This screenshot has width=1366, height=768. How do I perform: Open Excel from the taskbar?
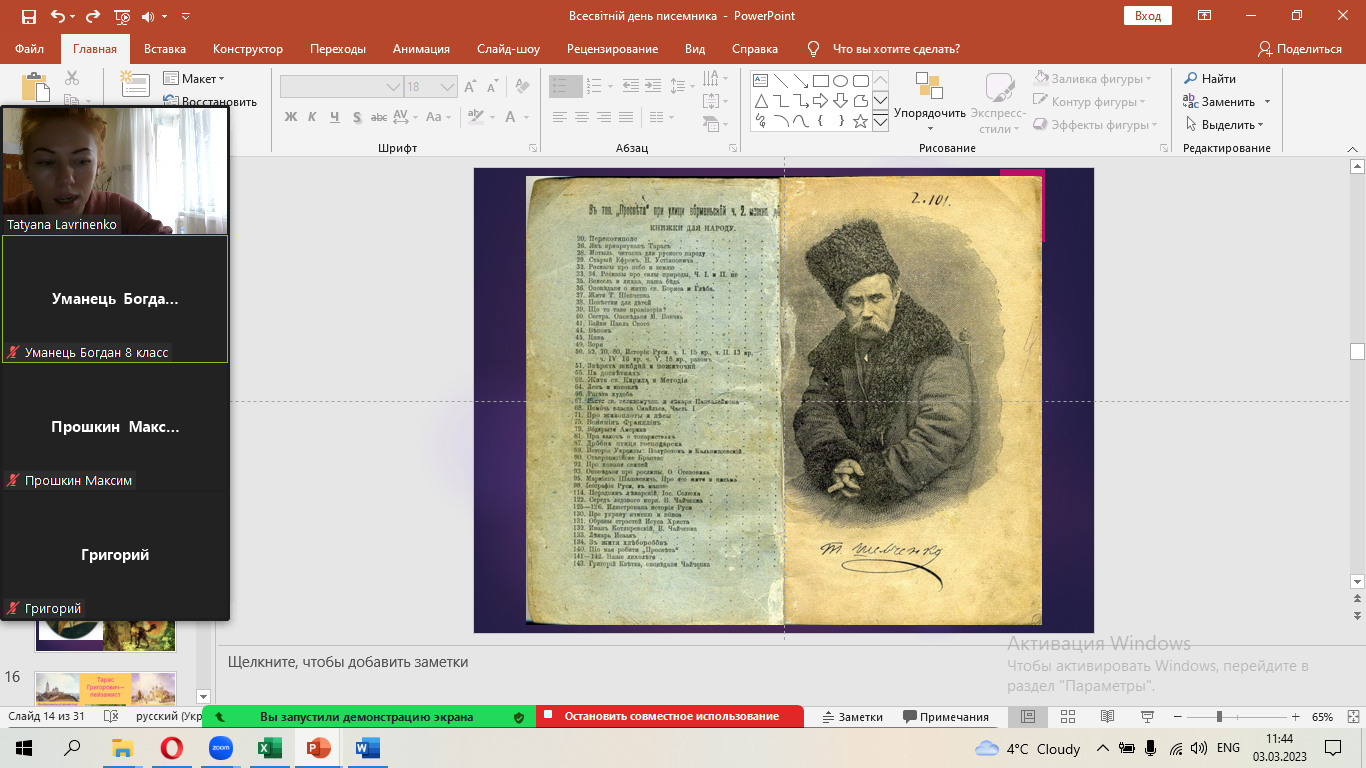269,747
